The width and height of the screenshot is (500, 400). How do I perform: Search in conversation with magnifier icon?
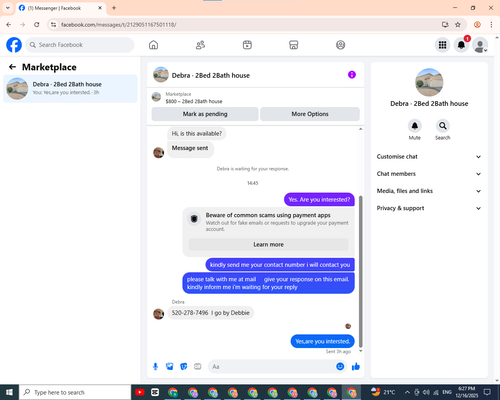pos(443,126)
